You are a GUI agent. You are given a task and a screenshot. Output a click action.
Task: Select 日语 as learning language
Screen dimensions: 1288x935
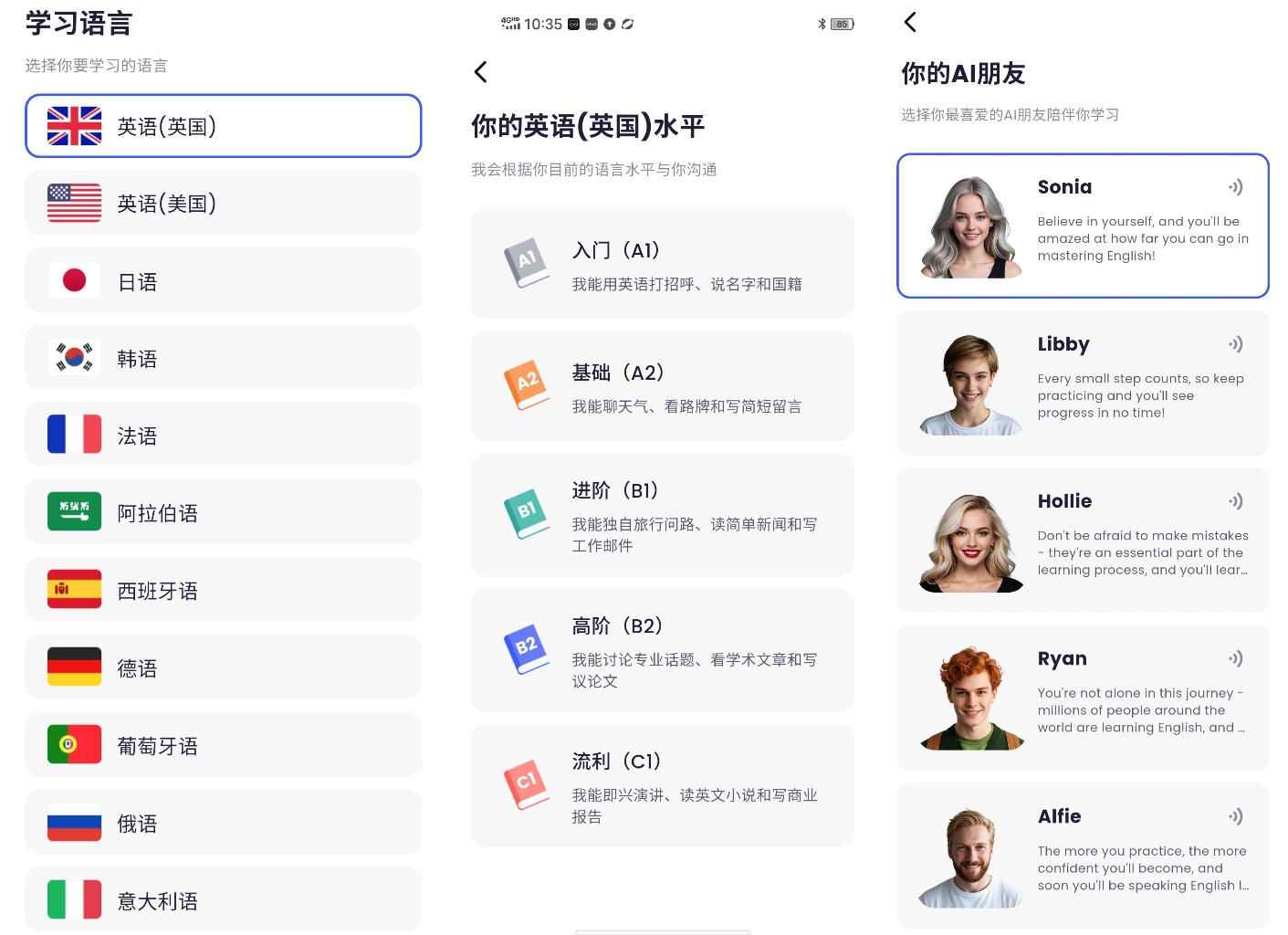223,280
